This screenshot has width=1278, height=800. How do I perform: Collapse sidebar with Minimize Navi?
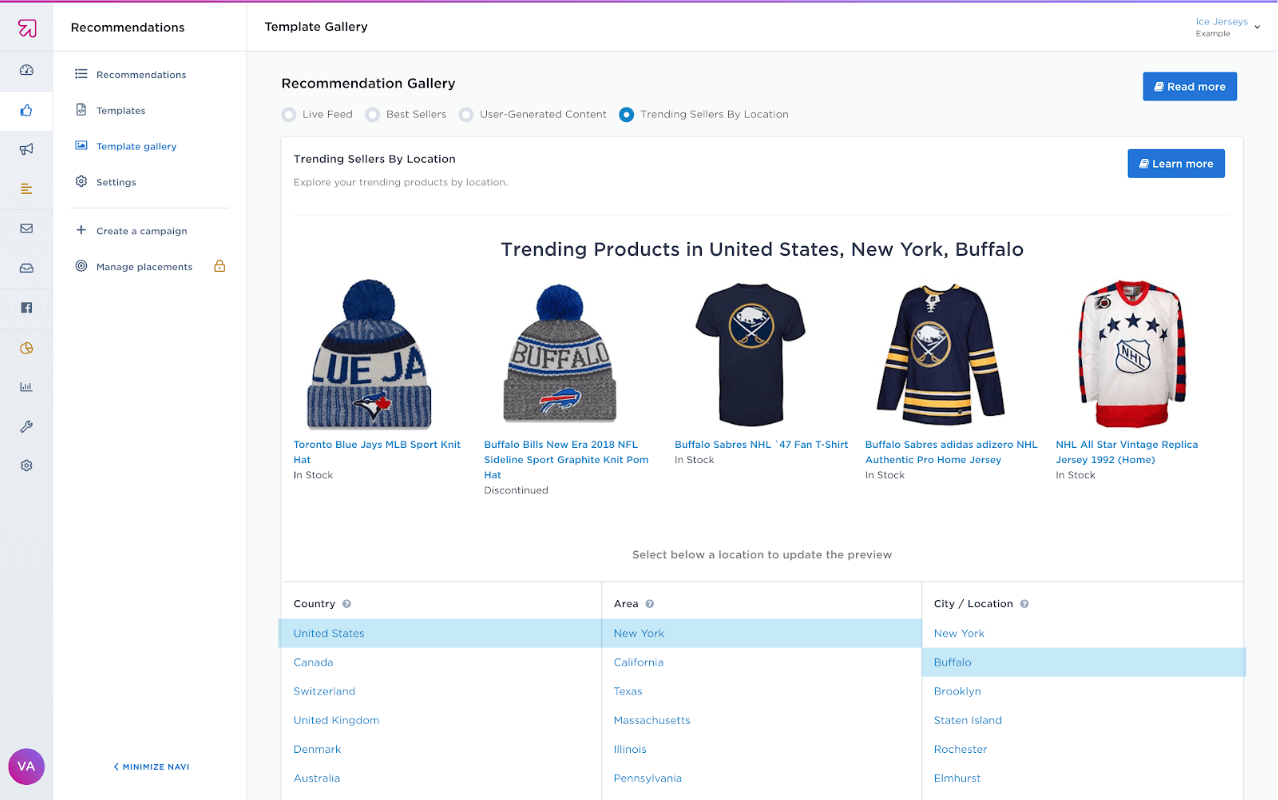pos(151,767)
